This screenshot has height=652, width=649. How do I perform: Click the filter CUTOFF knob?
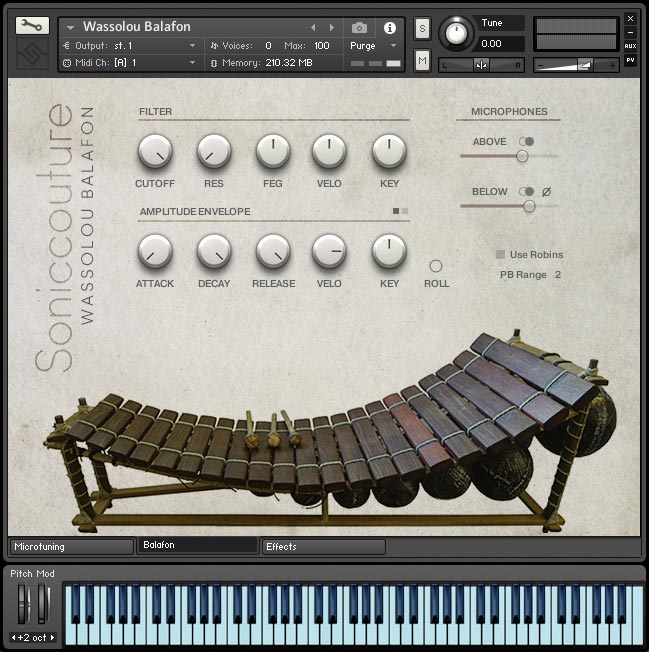(155, 152)
